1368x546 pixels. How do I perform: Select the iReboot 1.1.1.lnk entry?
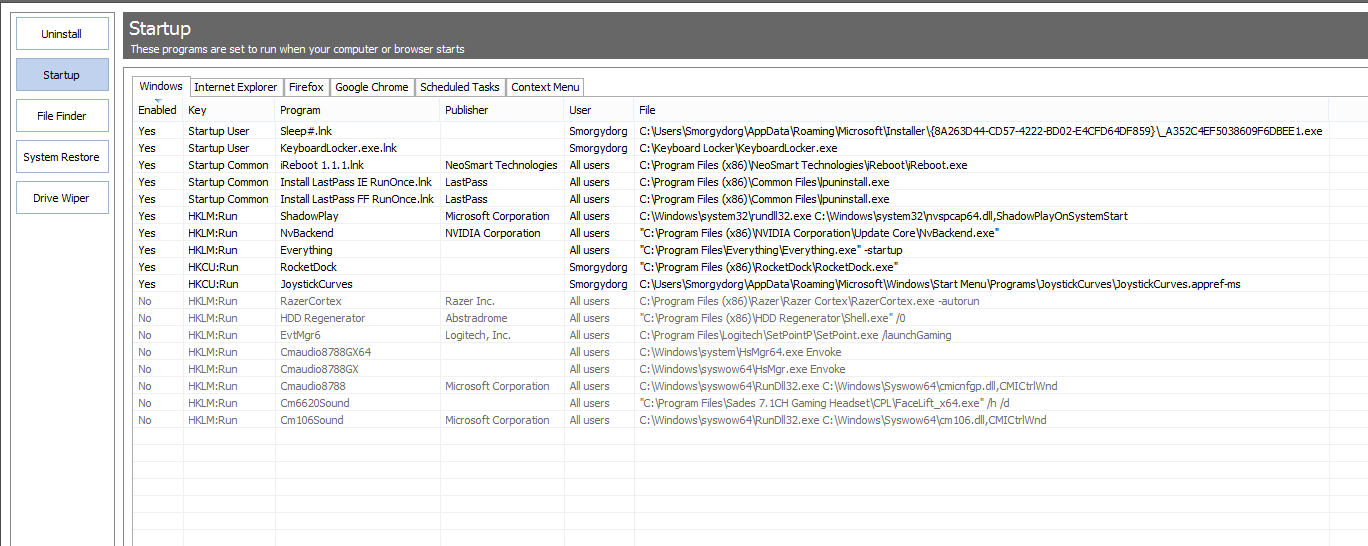pos(322,165)
